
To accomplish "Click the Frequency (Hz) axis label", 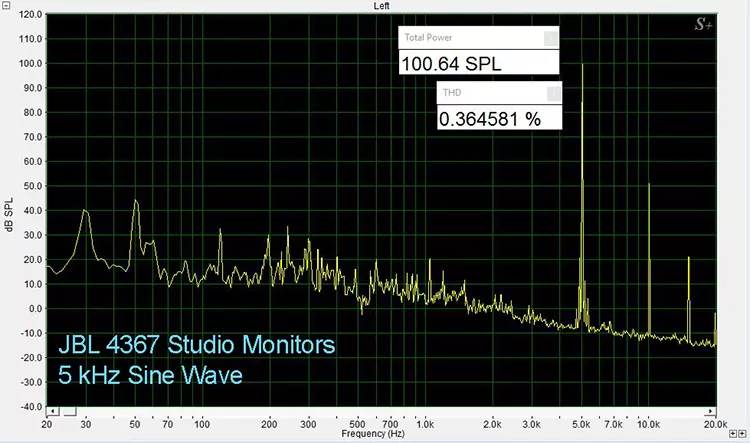I will (x=373, y=434).
